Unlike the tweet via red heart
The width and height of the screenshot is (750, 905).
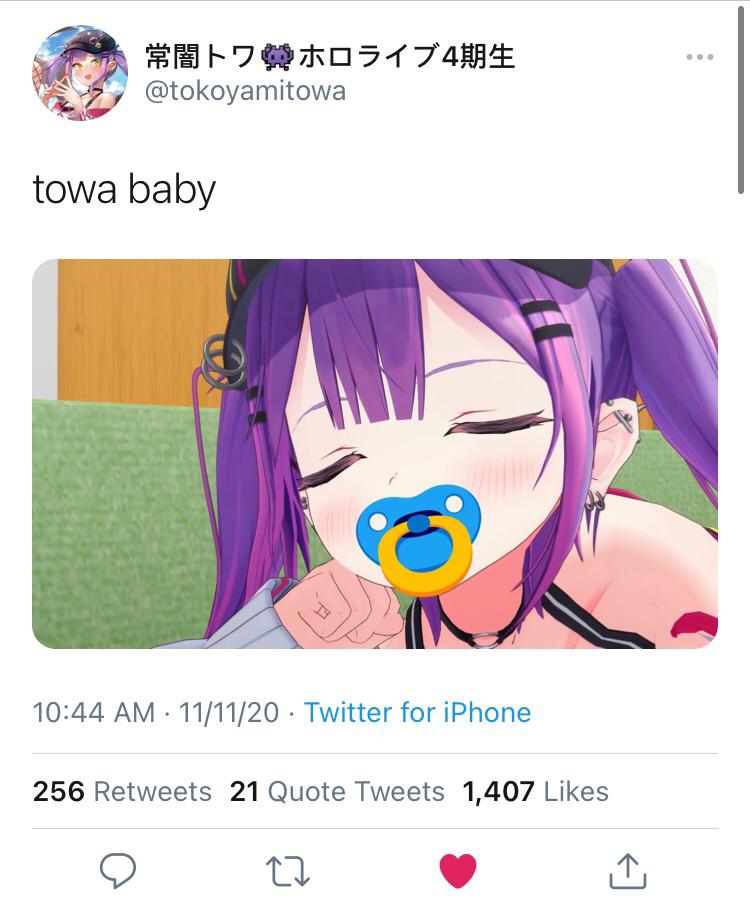(458, 870)
